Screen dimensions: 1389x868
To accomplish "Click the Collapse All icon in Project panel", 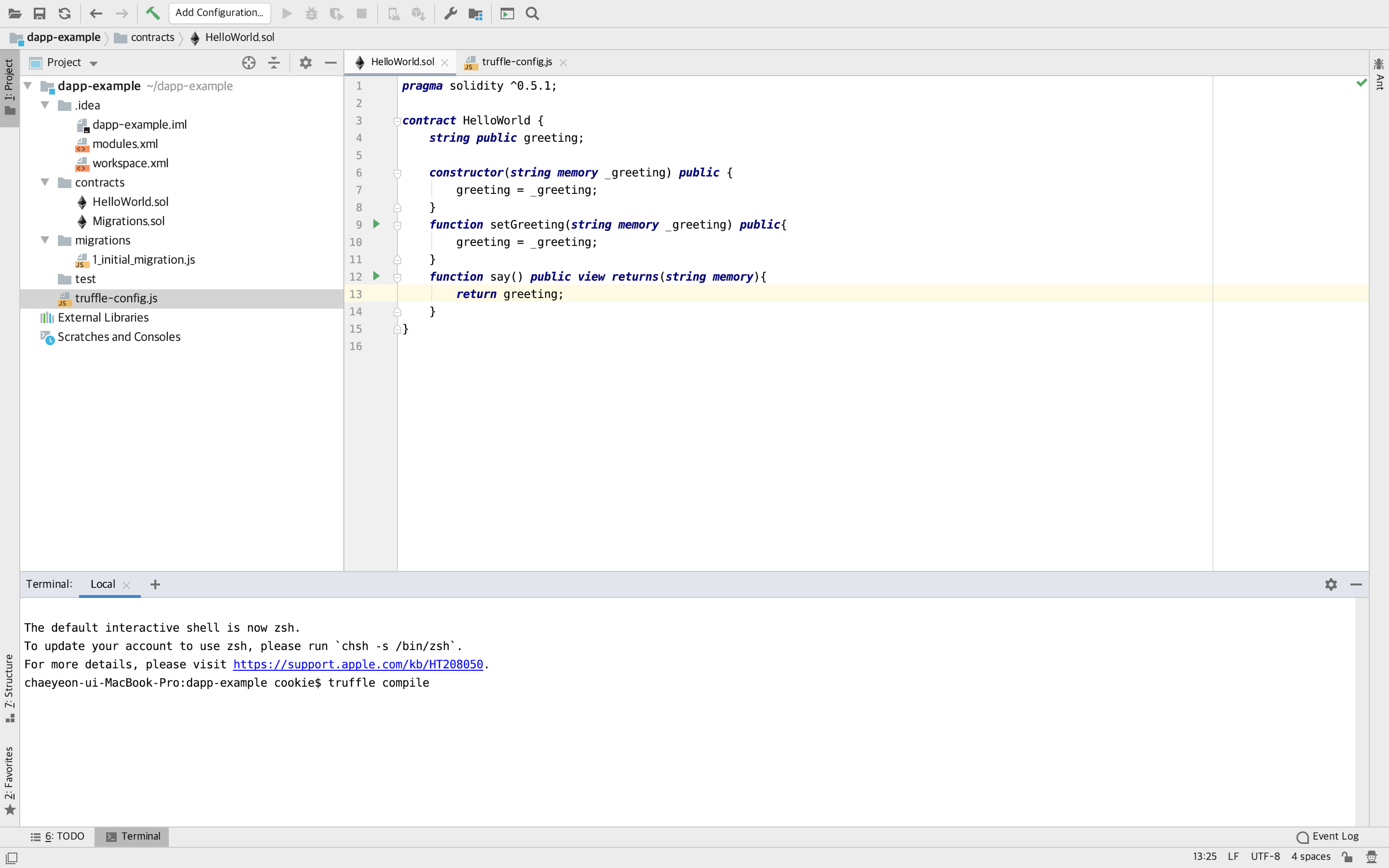I will tap(274, 63).
